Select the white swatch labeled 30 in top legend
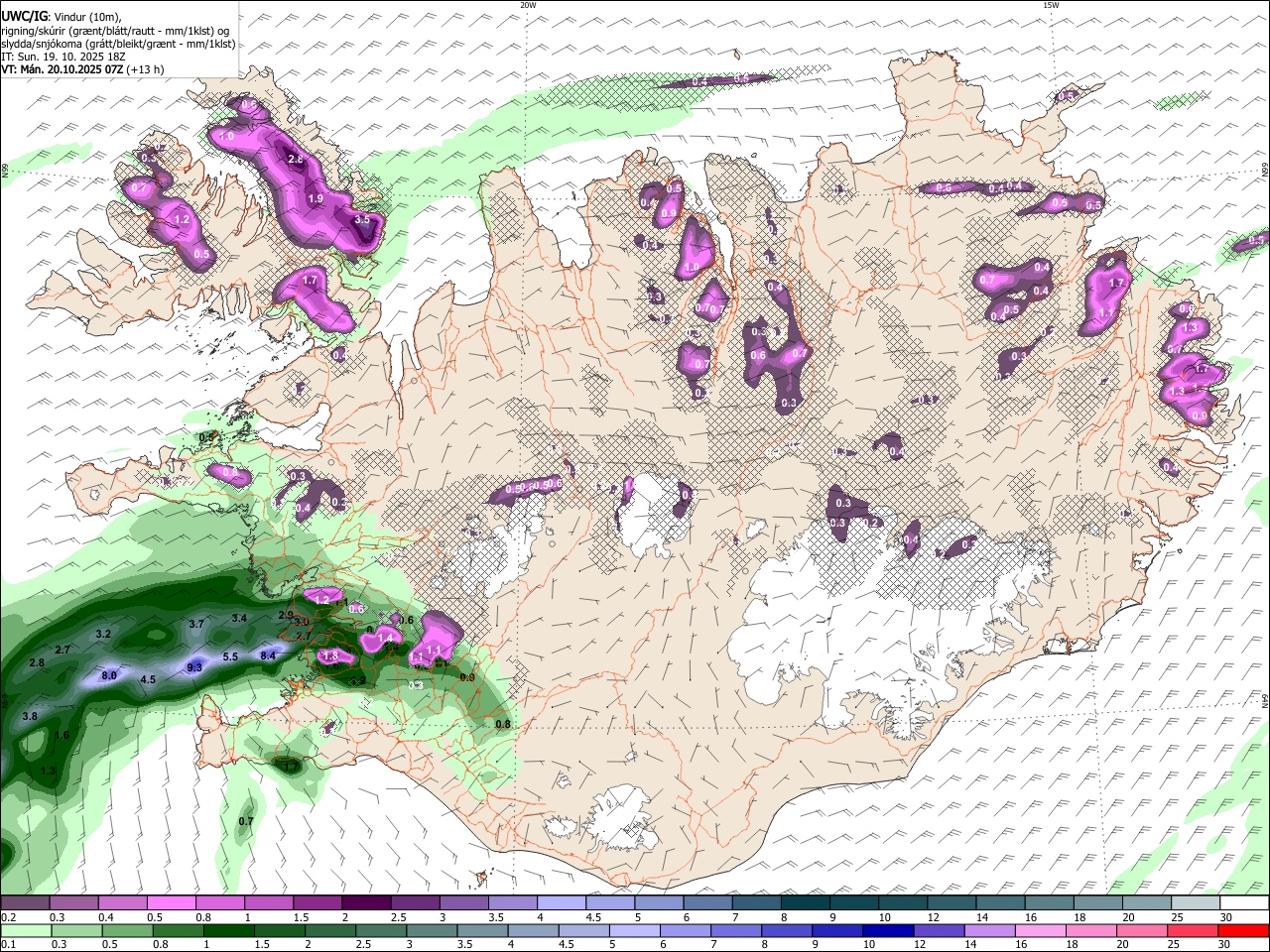Viewport: 1270px width, 952px height. pos(1244,903)
